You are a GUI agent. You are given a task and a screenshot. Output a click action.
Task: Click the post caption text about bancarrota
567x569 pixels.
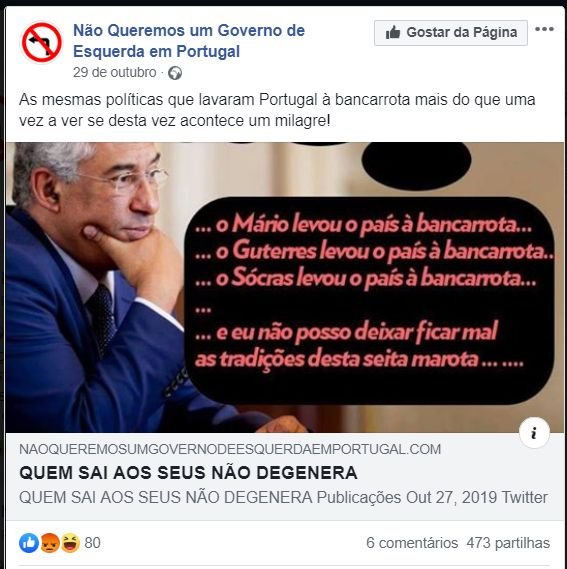(x=277, y=110)
